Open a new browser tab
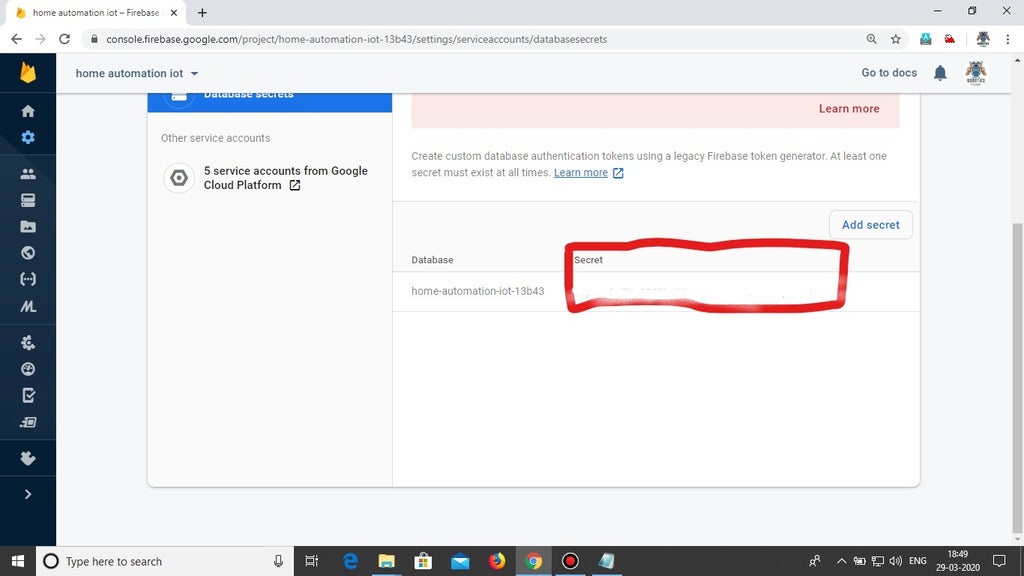This screenshot has height=576, width=1024. click(202, 12)
